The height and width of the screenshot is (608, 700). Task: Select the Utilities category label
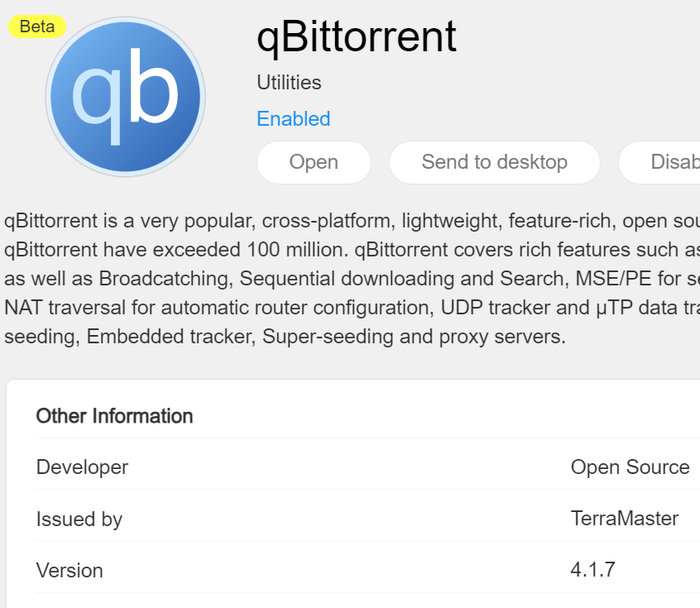point(289,83)
